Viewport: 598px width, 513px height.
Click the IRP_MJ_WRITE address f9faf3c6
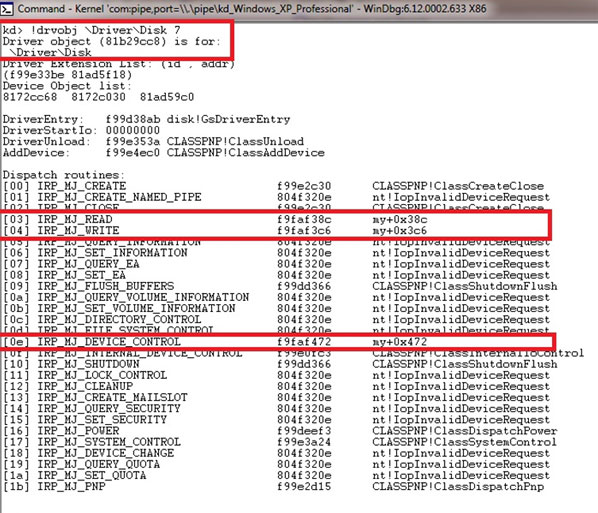(304, 231)
